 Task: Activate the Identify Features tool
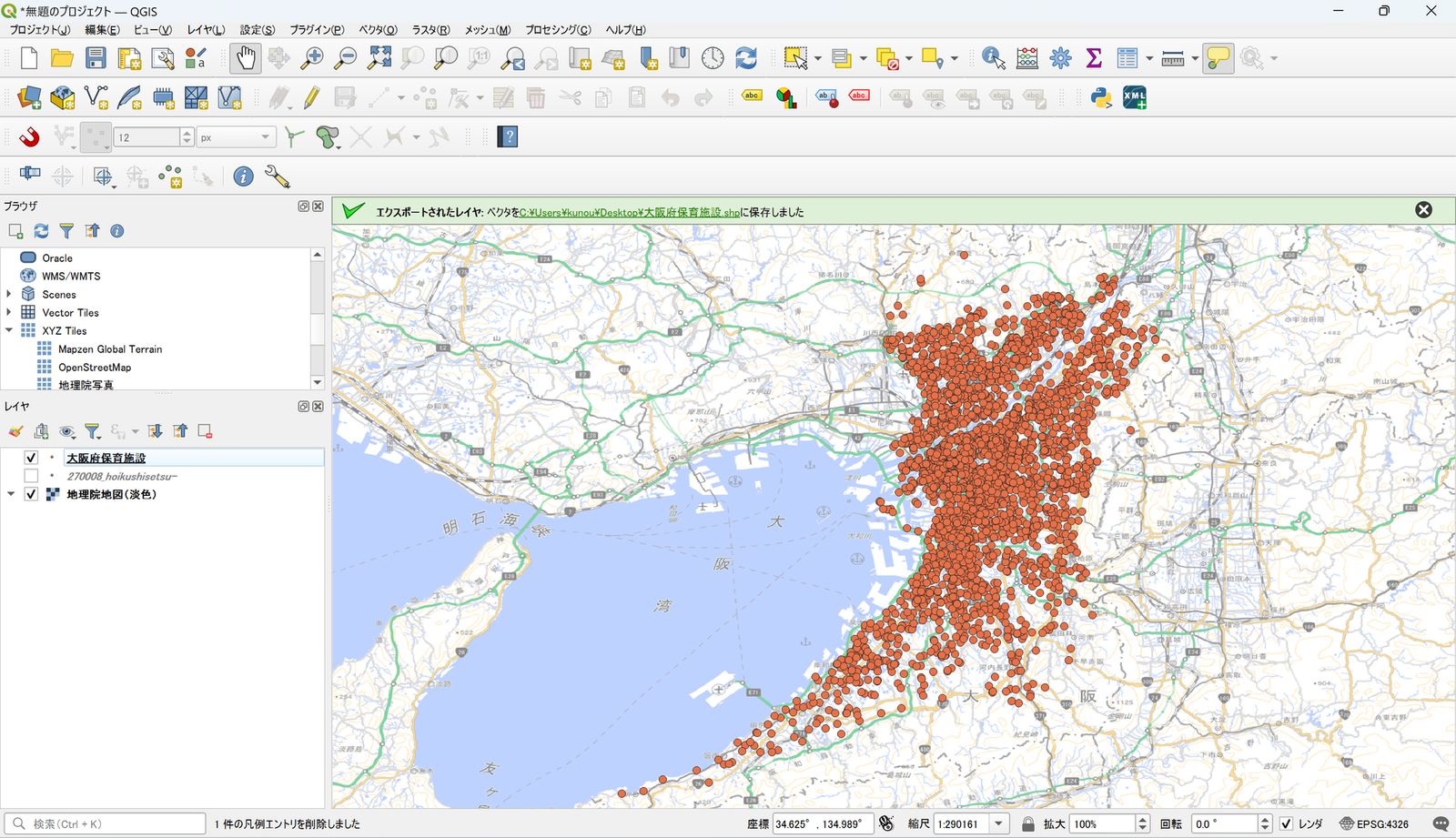994,58
